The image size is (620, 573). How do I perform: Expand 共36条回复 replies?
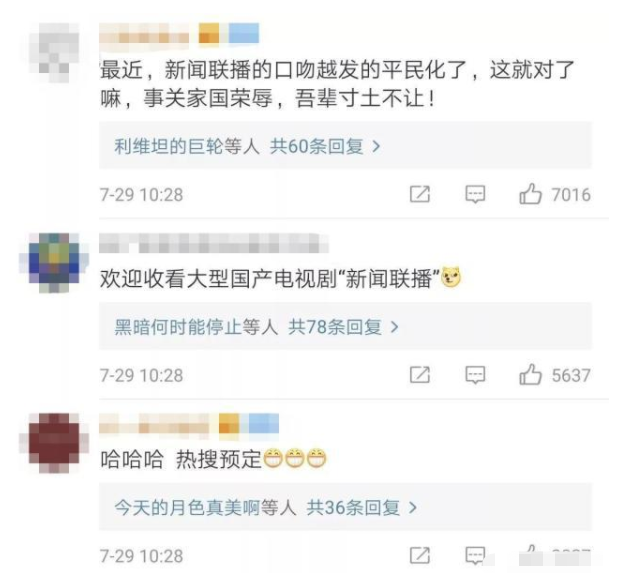361,507
